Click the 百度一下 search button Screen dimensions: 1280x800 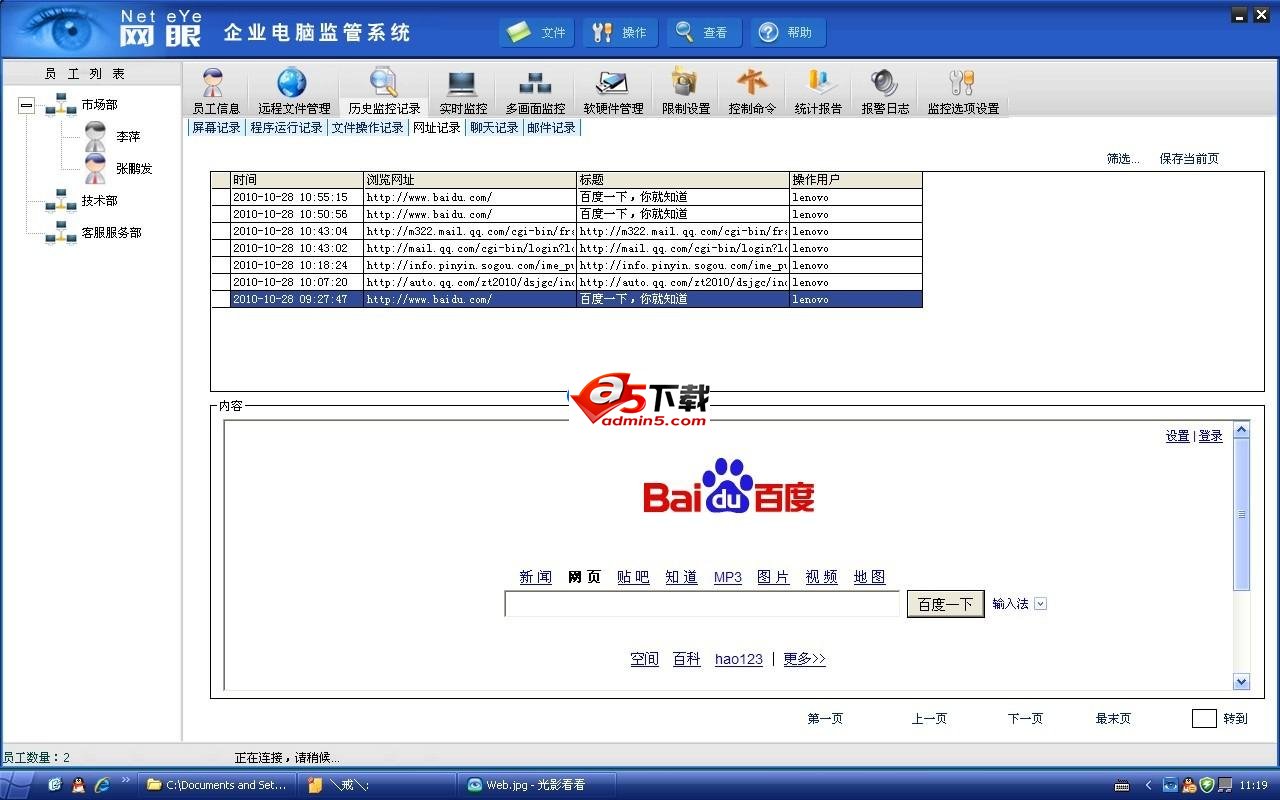945,604
